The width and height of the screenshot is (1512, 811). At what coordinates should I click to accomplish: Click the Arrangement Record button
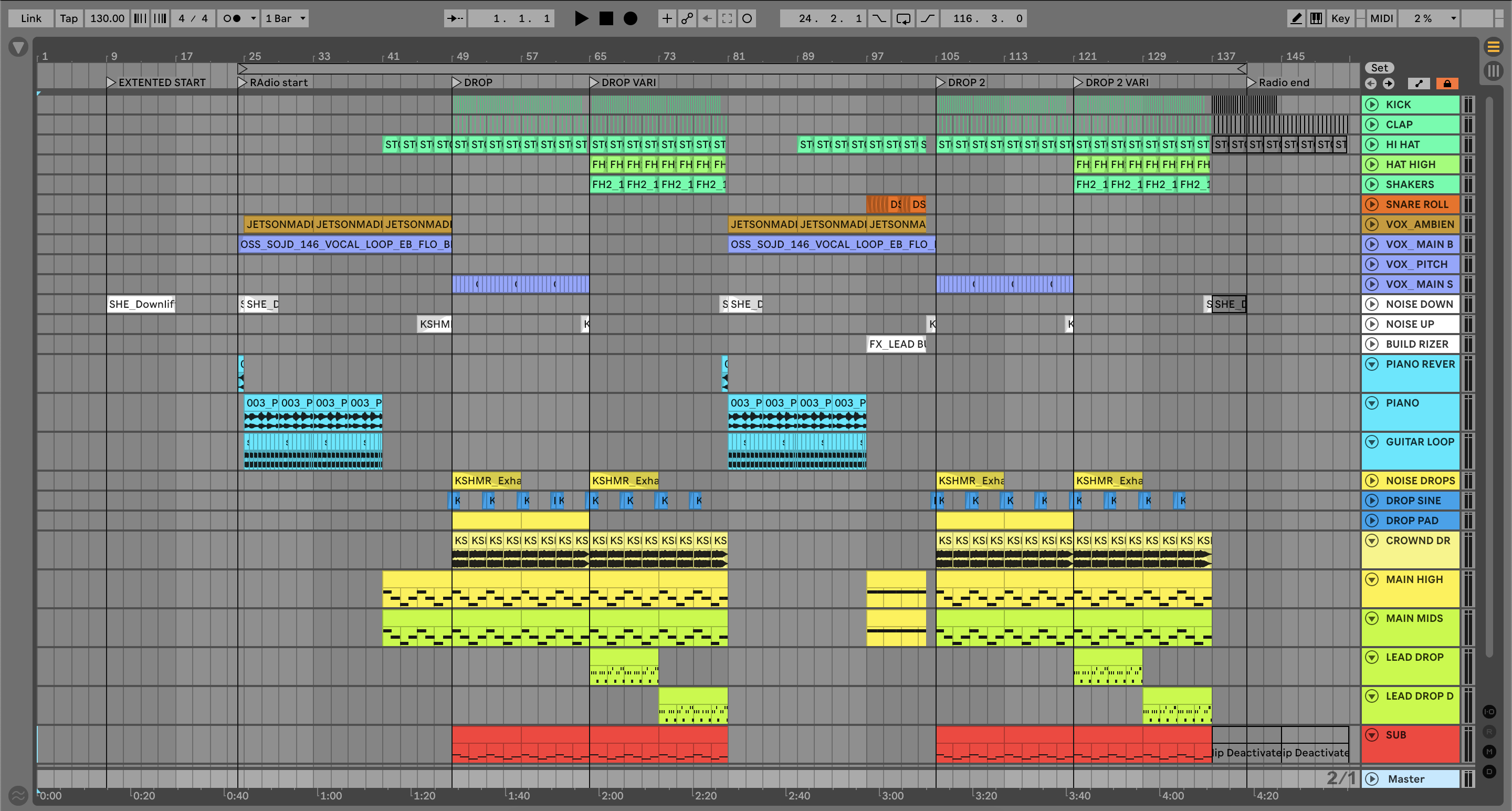coord(630,18)
